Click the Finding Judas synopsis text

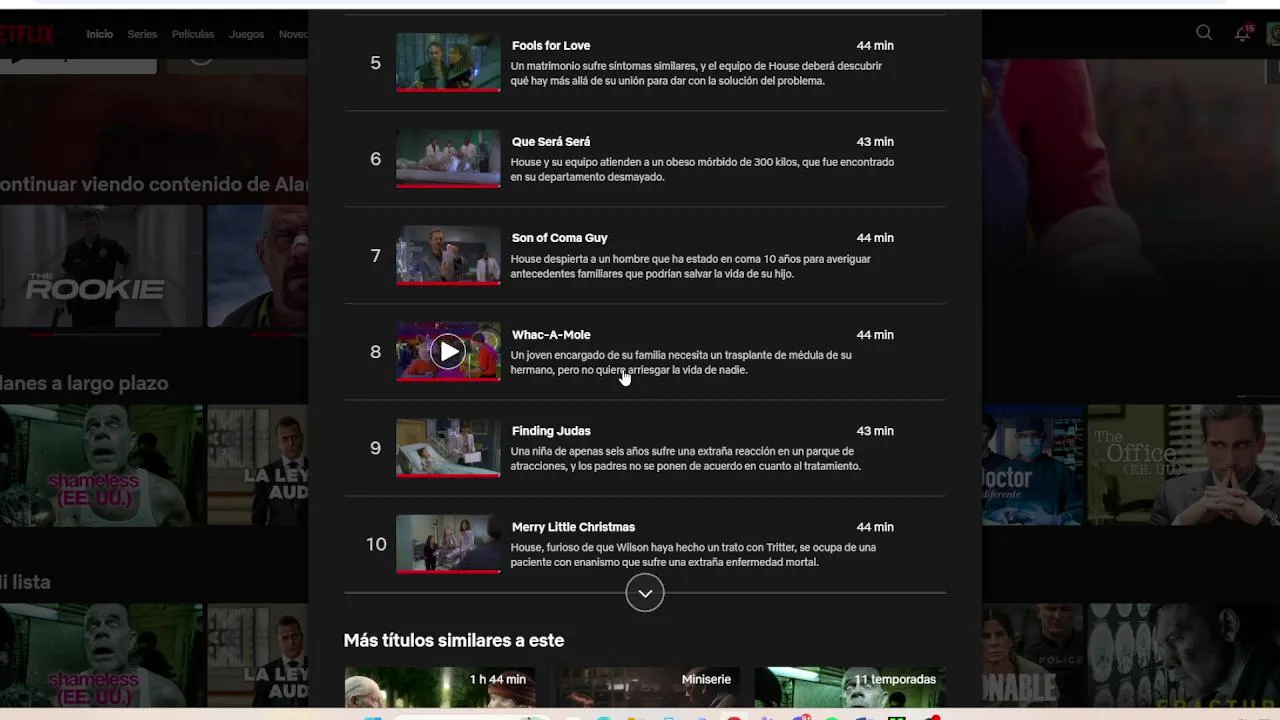(x=685, y=459)
